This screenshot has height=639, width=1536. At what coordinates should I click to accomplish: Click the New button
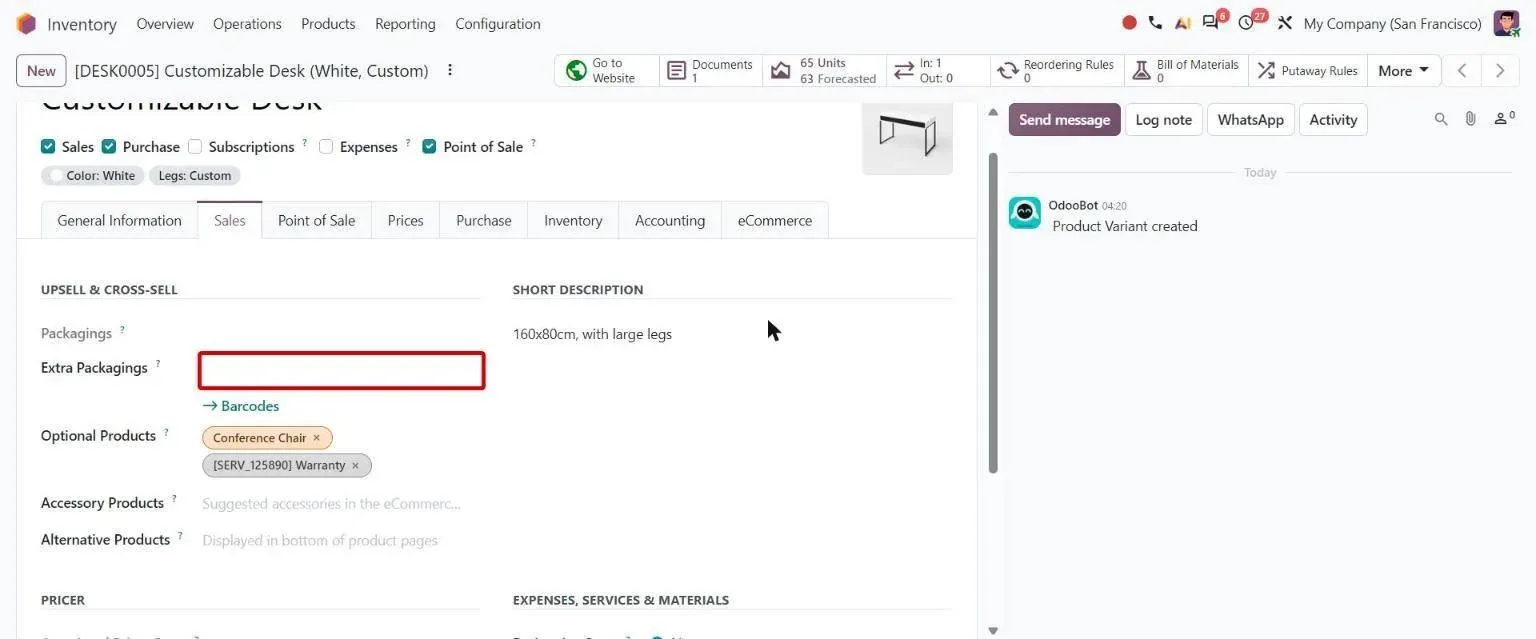[41, 70]
